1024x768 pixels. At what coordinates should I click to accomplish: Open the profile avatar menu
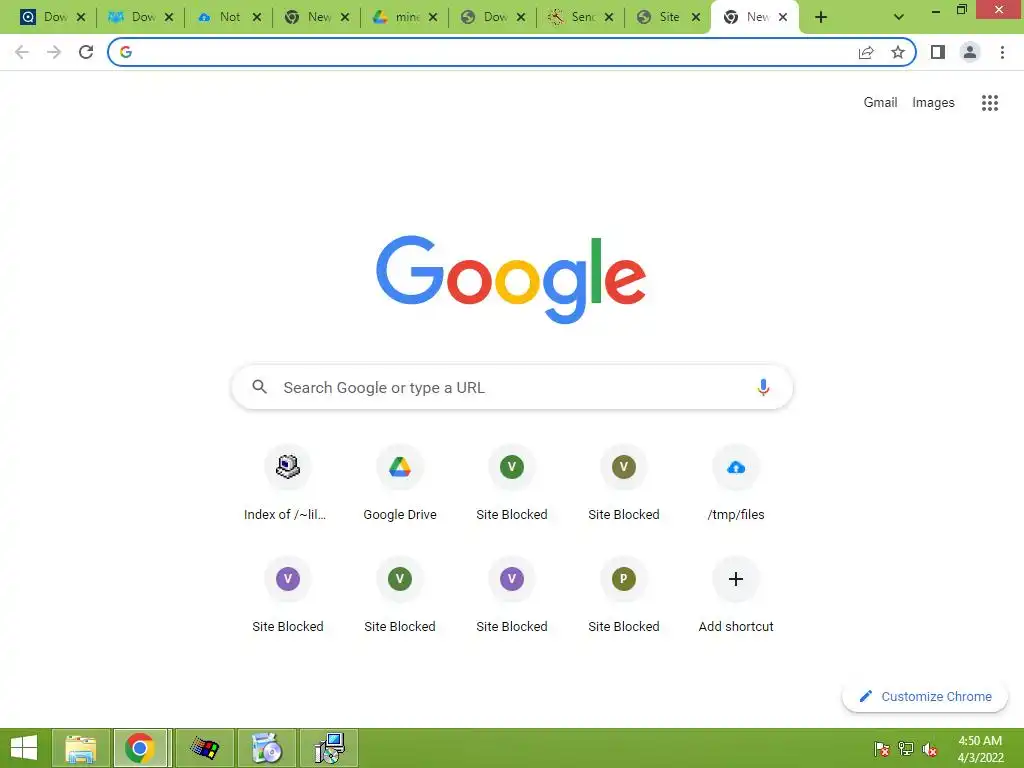pyautogui.click(x=970, y=52)
